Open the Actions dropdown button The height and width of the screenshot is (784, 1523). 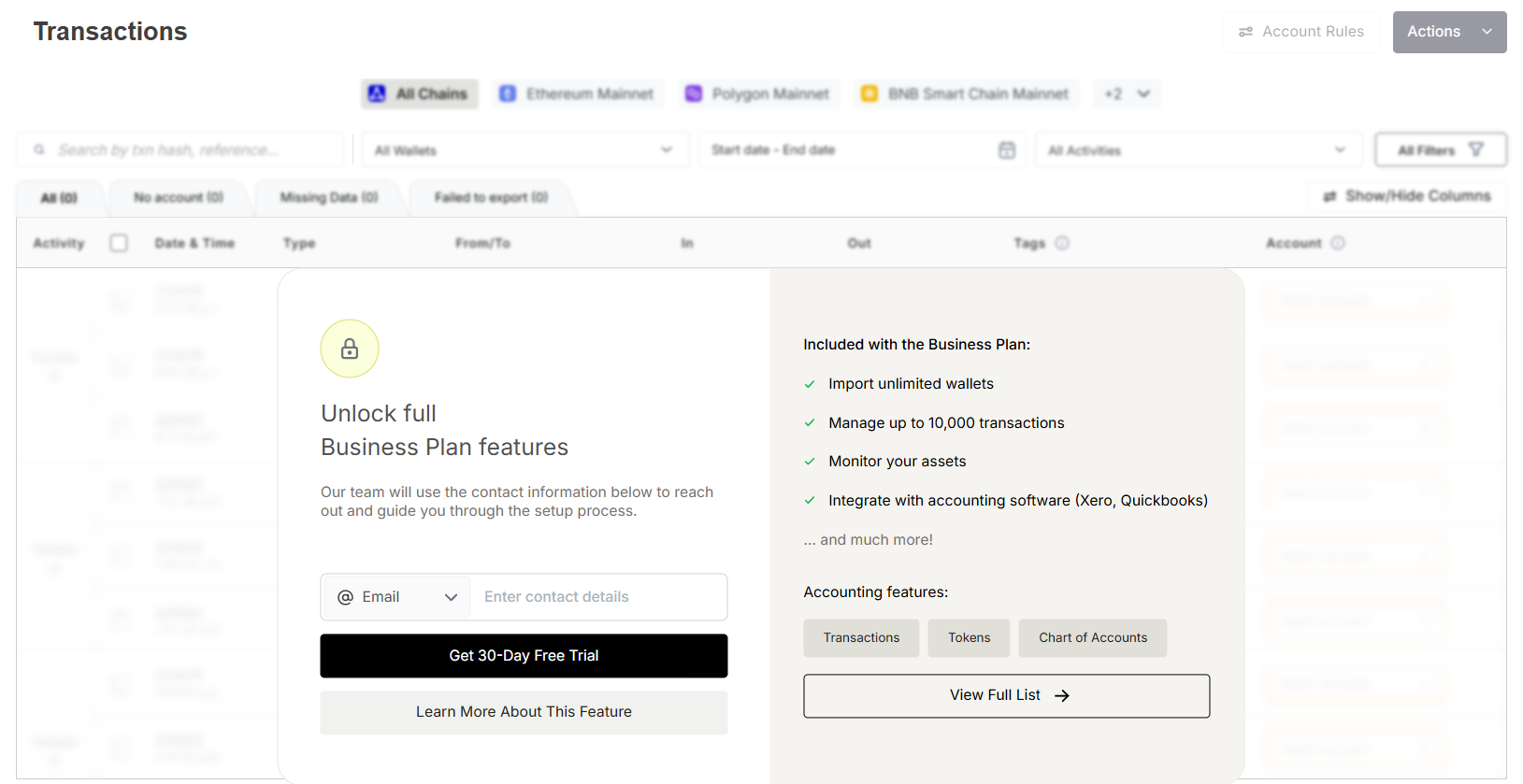[x=1448, y=32]
